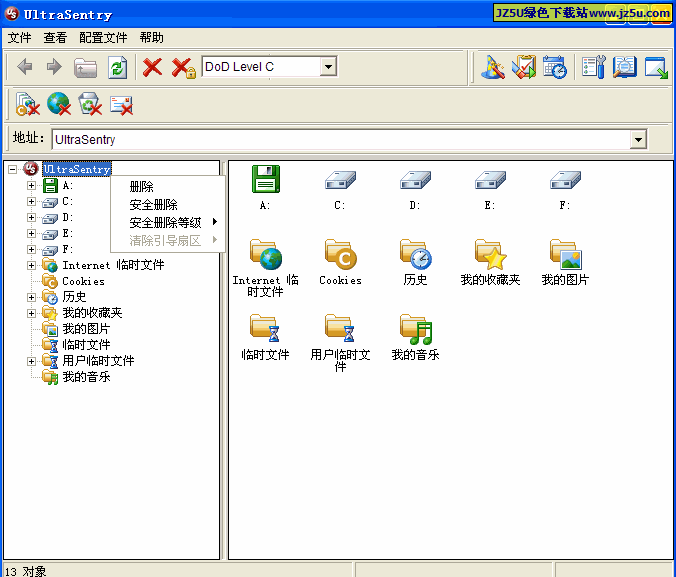Expand the 我的收藏夹 tree node

click(31, 313)
